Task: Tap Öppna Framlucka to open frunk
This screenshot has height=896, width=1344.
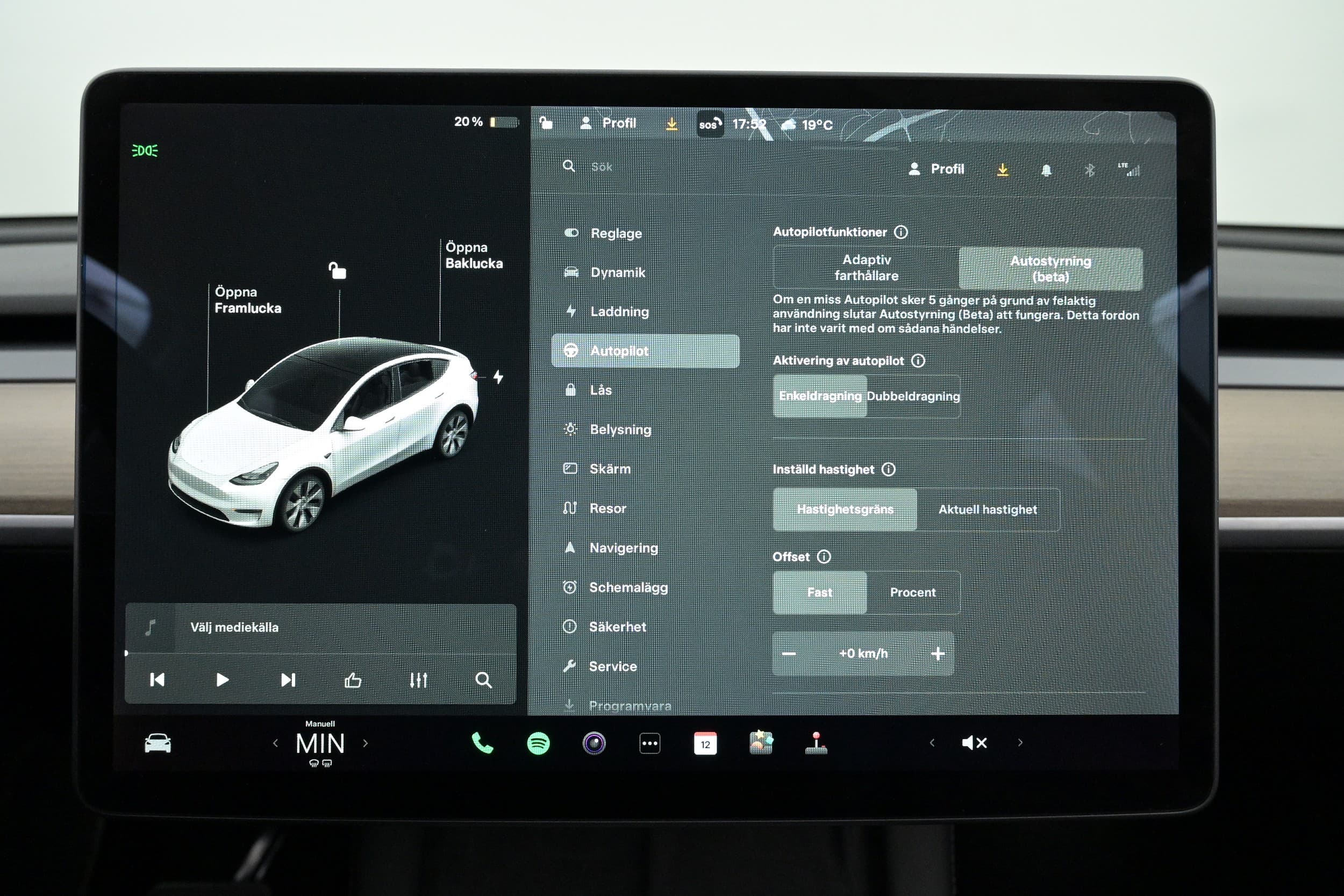Action: (247, 300)
